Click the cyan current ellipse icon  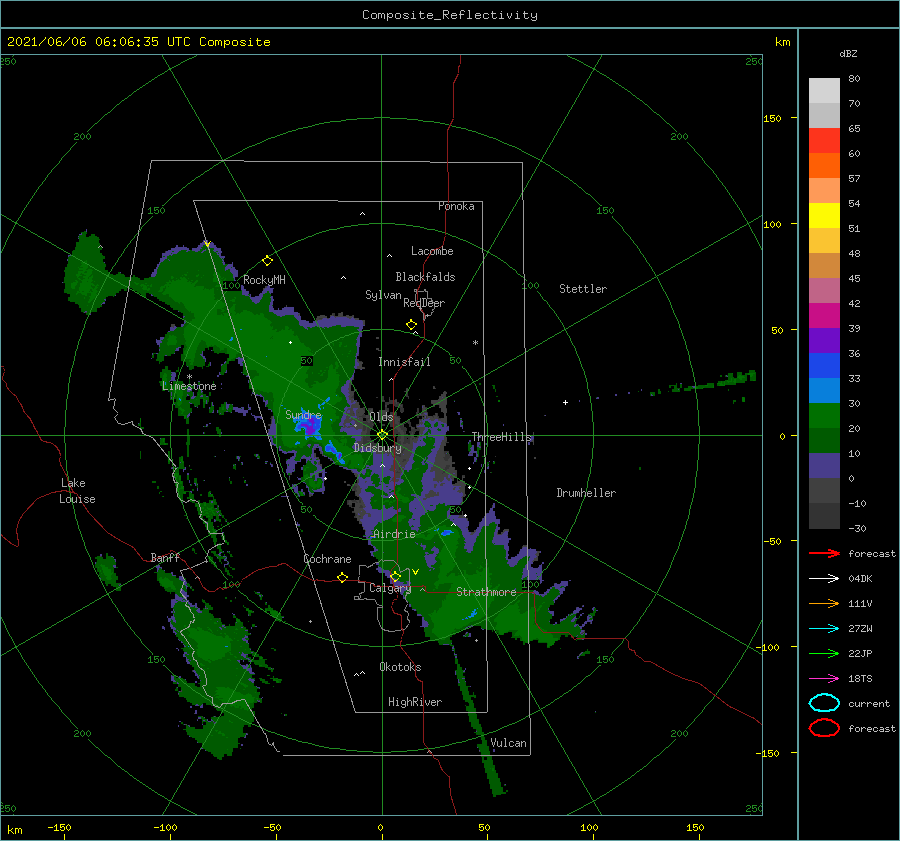pyautogui.click(x=824, y=703)
